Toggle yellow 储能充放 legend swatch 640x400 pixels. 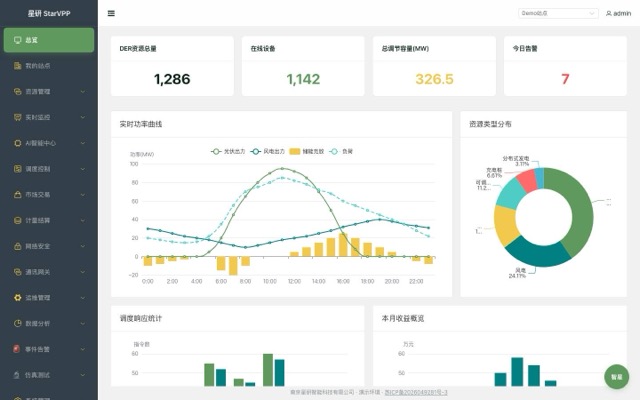[x=295, y=151]
